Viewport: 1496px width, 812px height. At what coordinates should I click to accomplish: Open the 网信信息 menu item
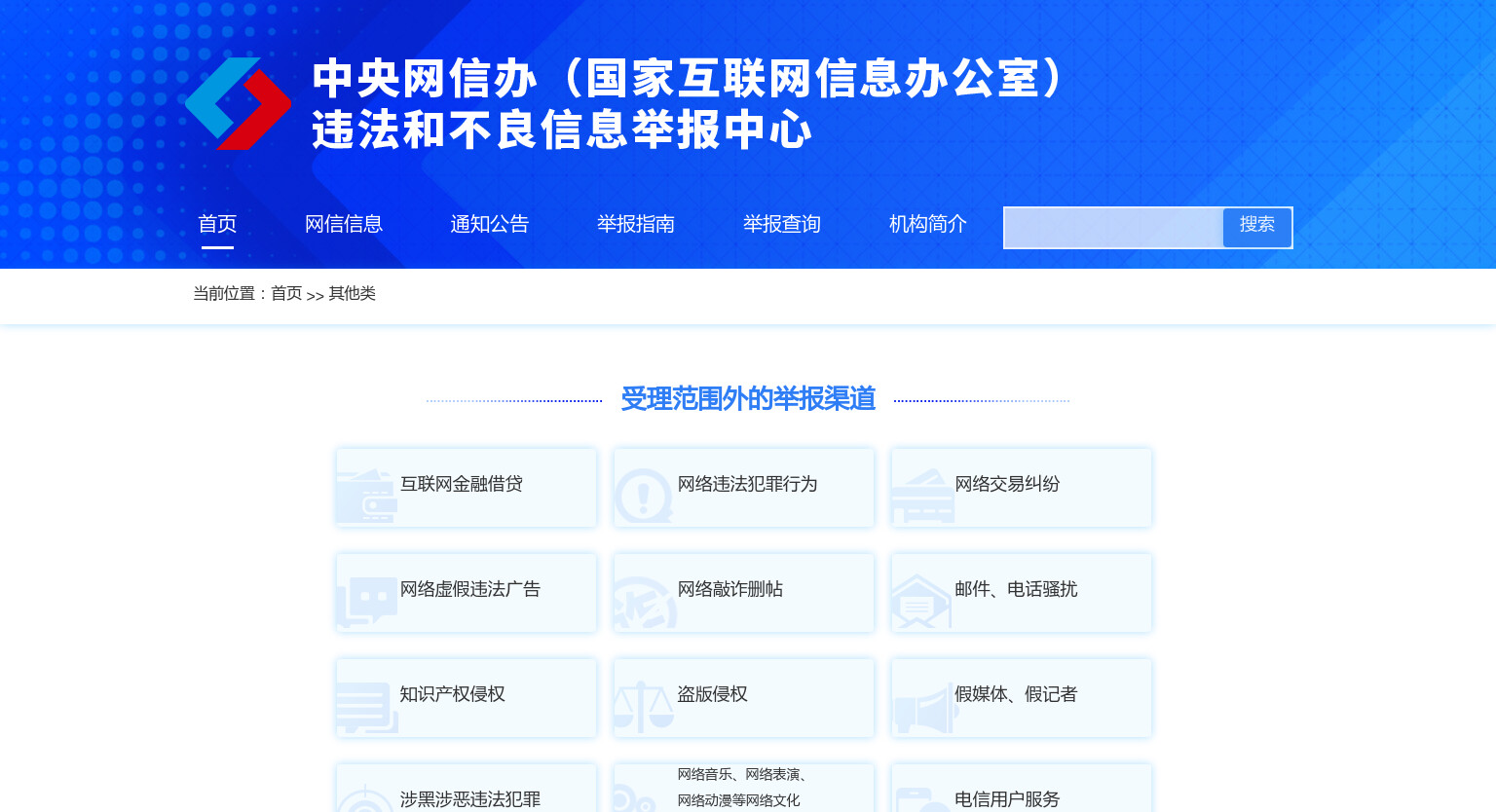[344, 224]
